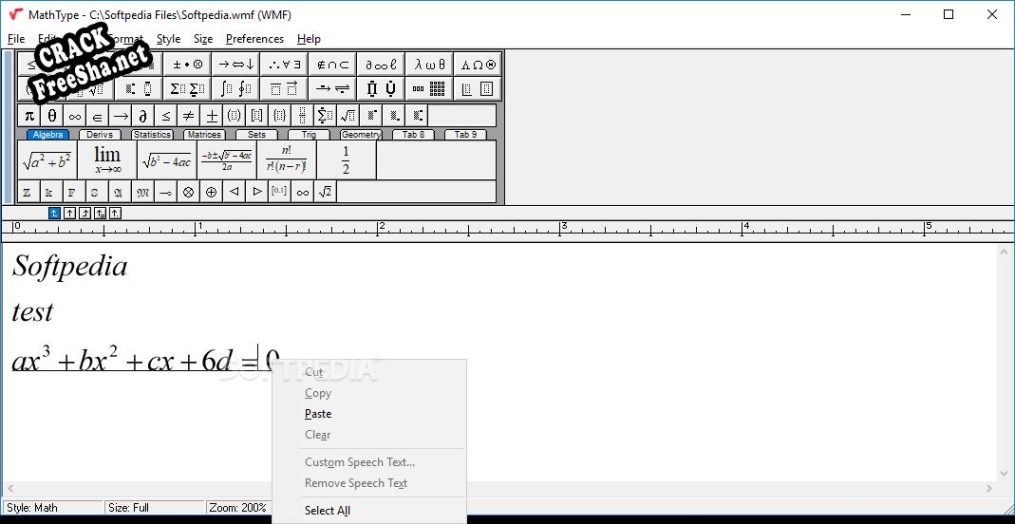Insert the theta symbol from the small bar
Image resolution: width=1015 pixels, height=524 pixels.
[52, 116]
